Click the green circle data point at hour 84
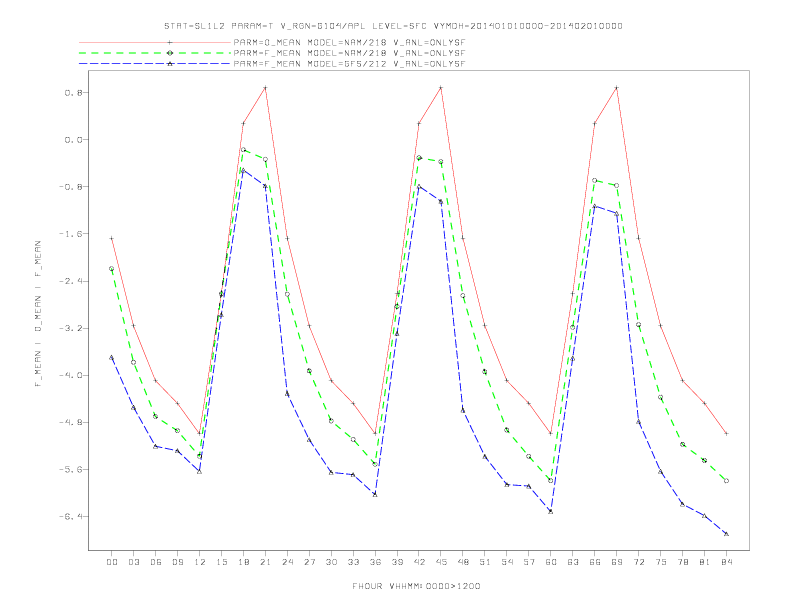The width and height of the screenshot is (792, 612). [x=726, y=481]
